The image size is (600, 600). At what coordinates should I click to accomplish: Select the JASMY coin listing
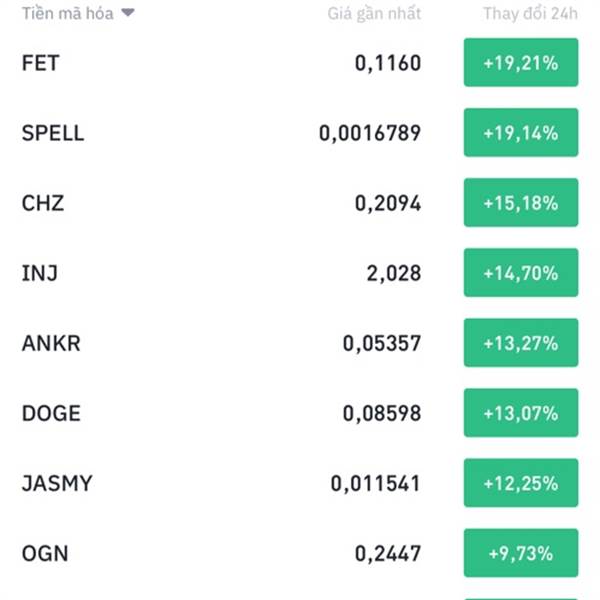pyautogui.click(x=300, y=483)
